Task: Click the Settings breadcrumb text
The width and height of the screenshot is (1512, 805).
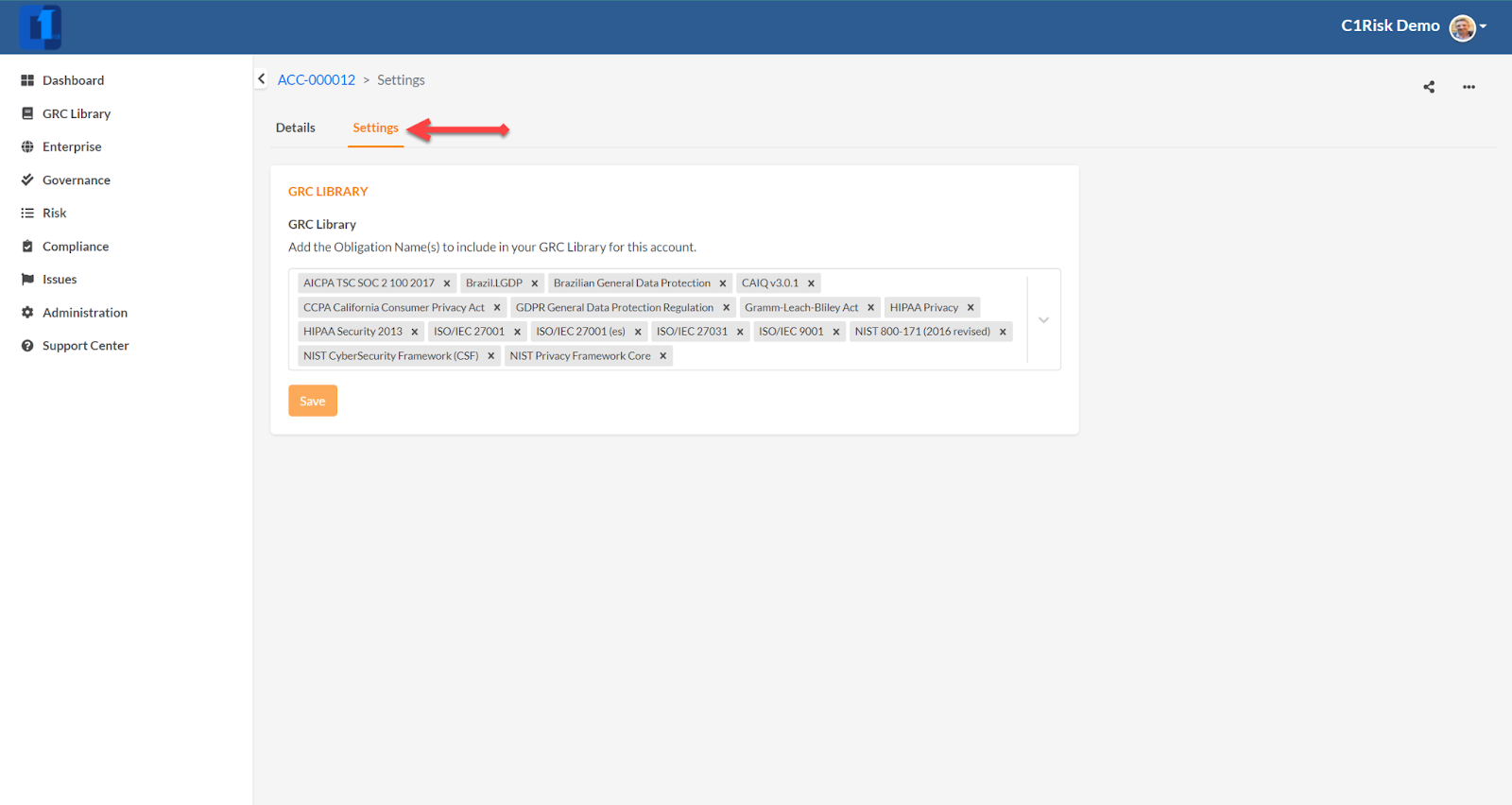Action: 401,80
